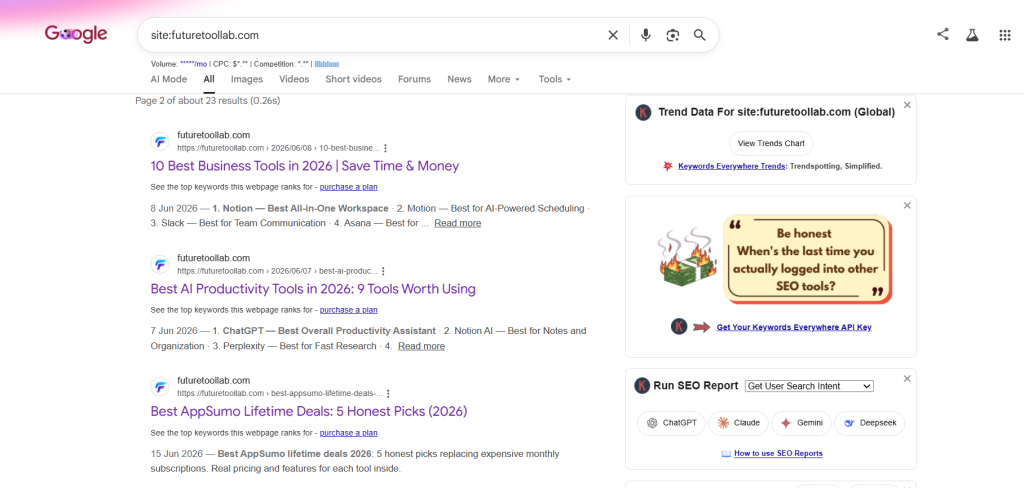Viewport: 1024px width, 488px height.
Task: Close the Trend Data panel
Action: 906,105
